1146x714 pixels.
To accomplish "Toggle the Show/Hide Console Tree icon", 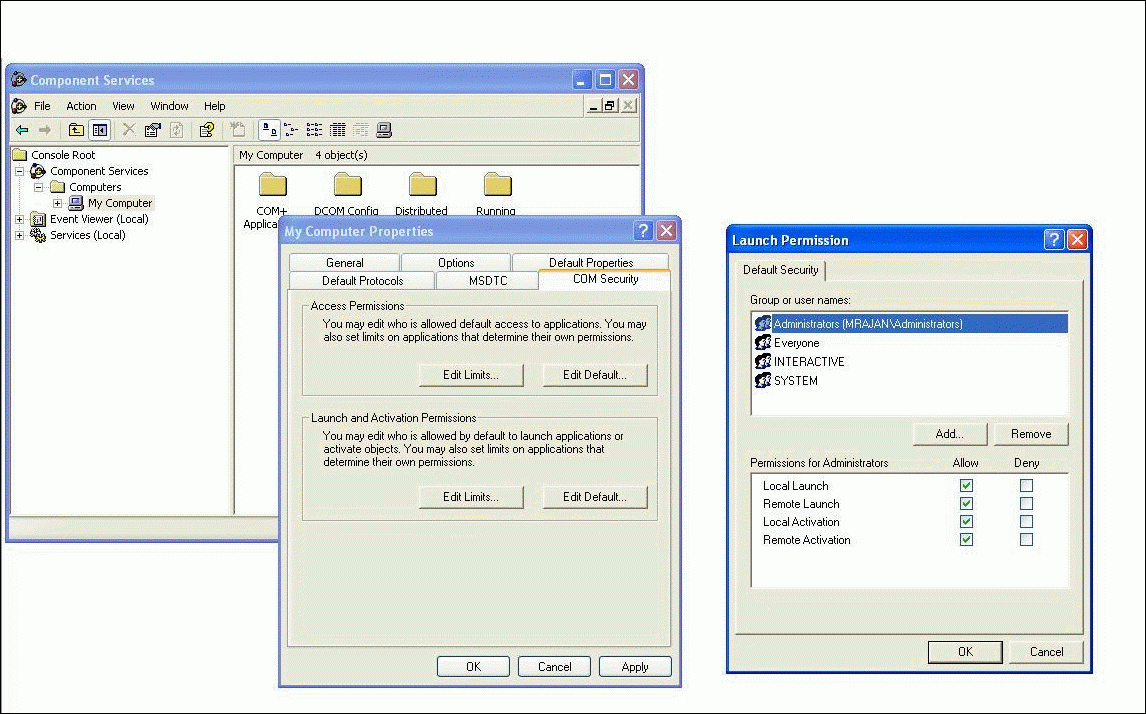I will coord(99,130).
